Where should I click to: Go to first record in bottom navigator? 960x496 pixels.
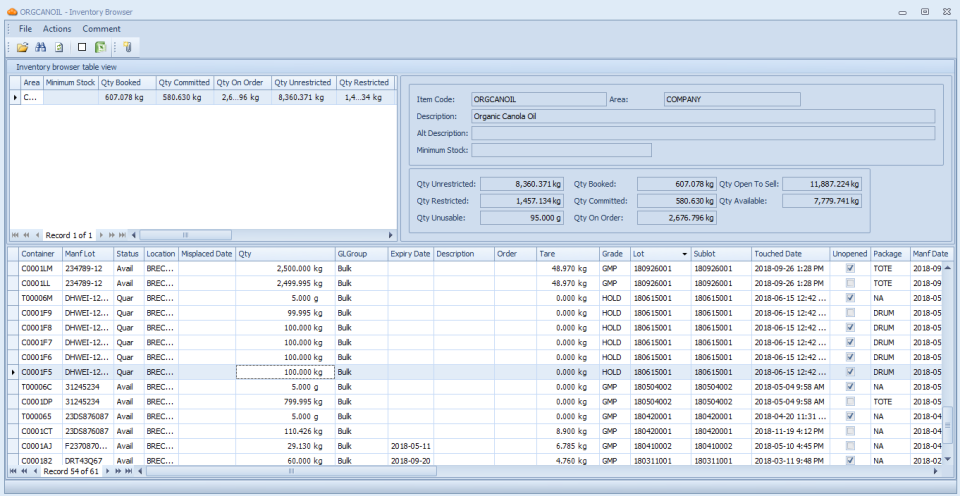(x=13, y=470)
